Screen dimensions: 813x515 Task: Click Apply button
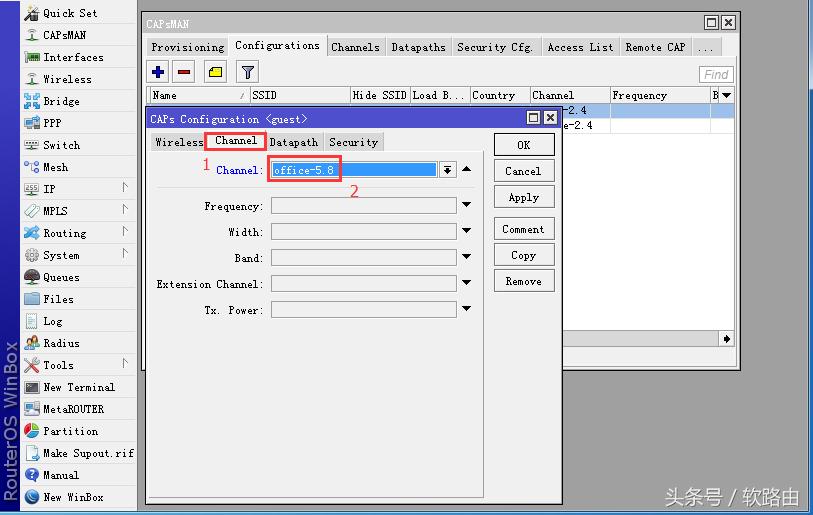(x=524, y=198)
